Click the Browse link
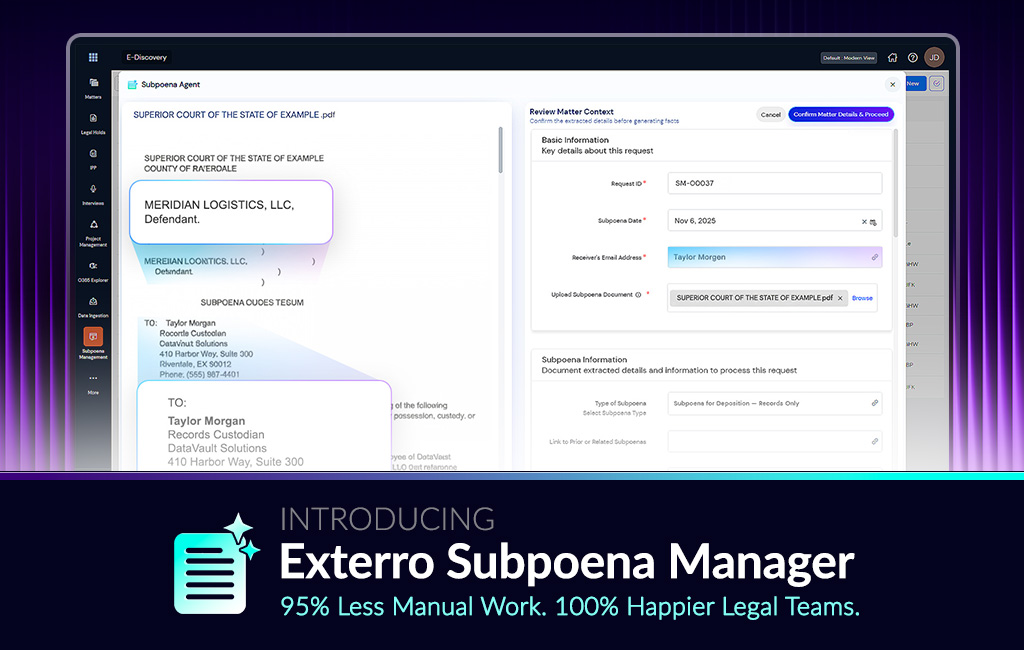The width and height of the screenshot is (1024, 650). point(862,298)
